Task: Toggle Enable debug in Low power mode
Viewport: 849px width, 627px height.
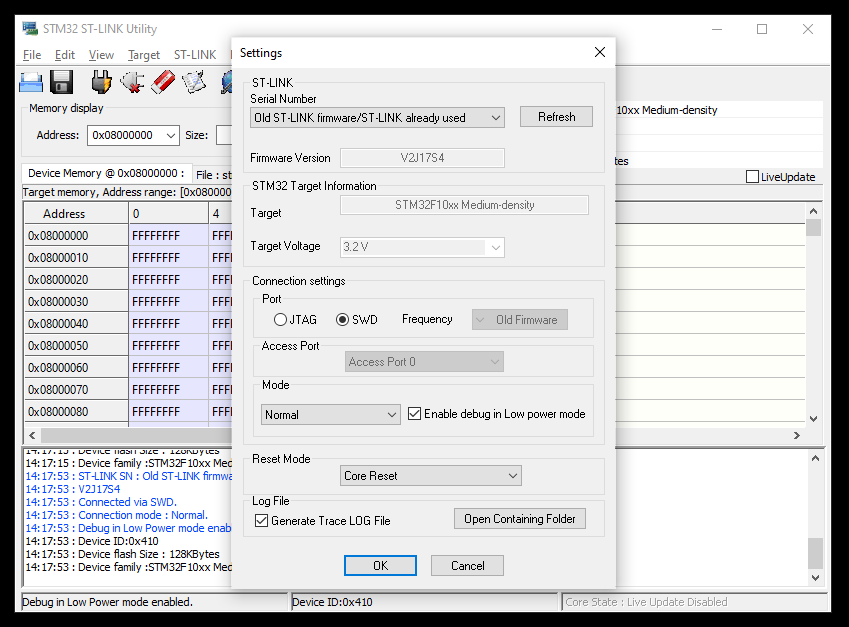Action: [x=414, y=414]
